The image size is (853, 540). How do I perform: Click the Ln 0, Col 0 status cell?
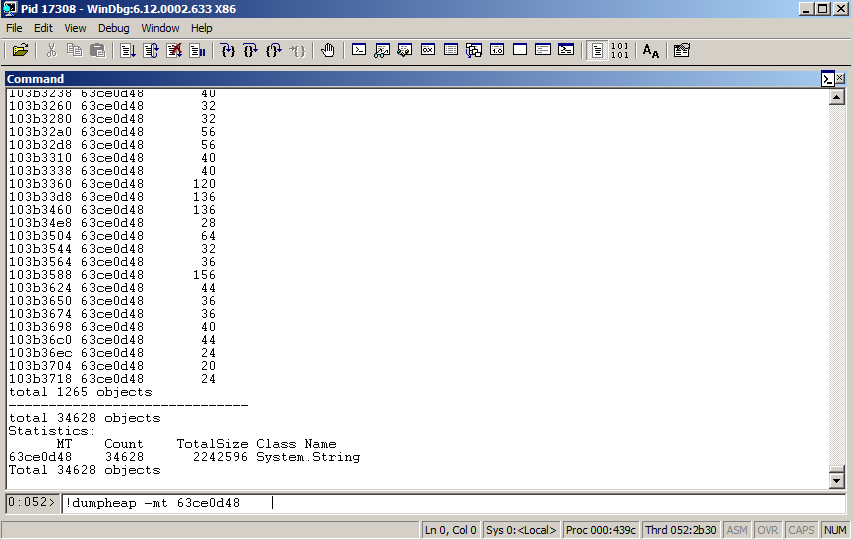450,530
